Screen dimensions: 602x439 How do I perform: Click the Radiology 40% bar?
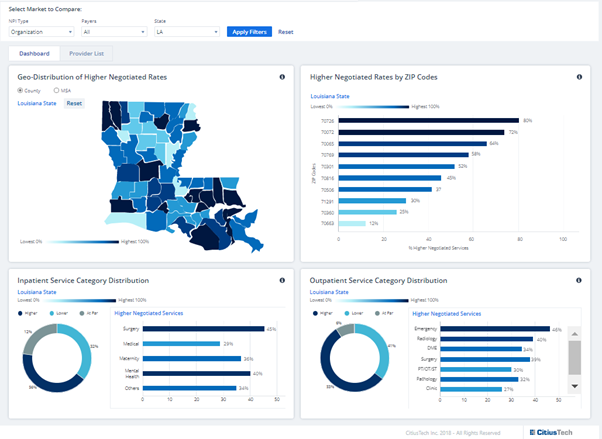[487, 339]
